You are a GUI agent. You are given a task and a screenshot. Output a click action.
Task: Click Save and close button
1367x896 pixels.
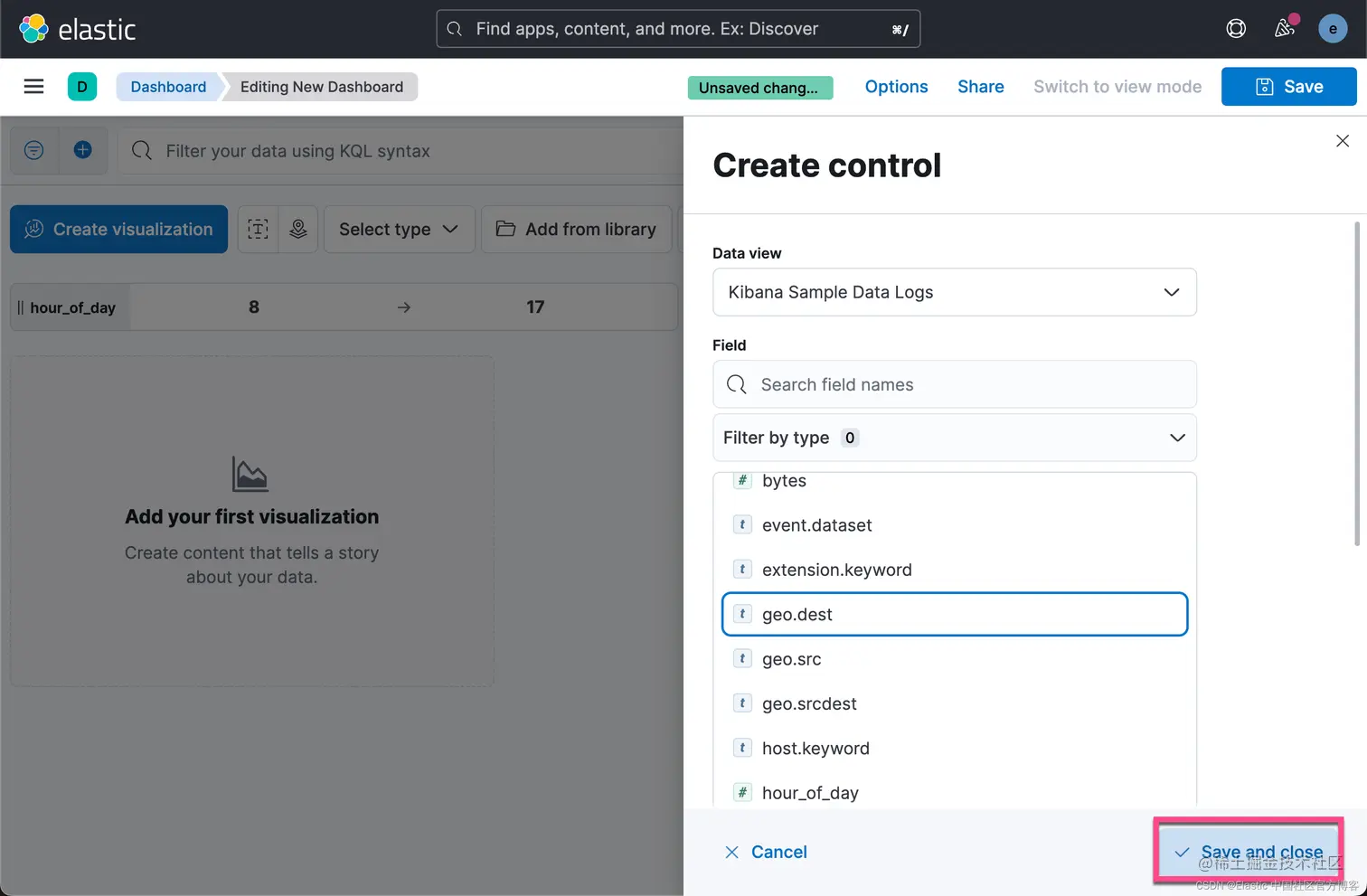click(1248, 852)
